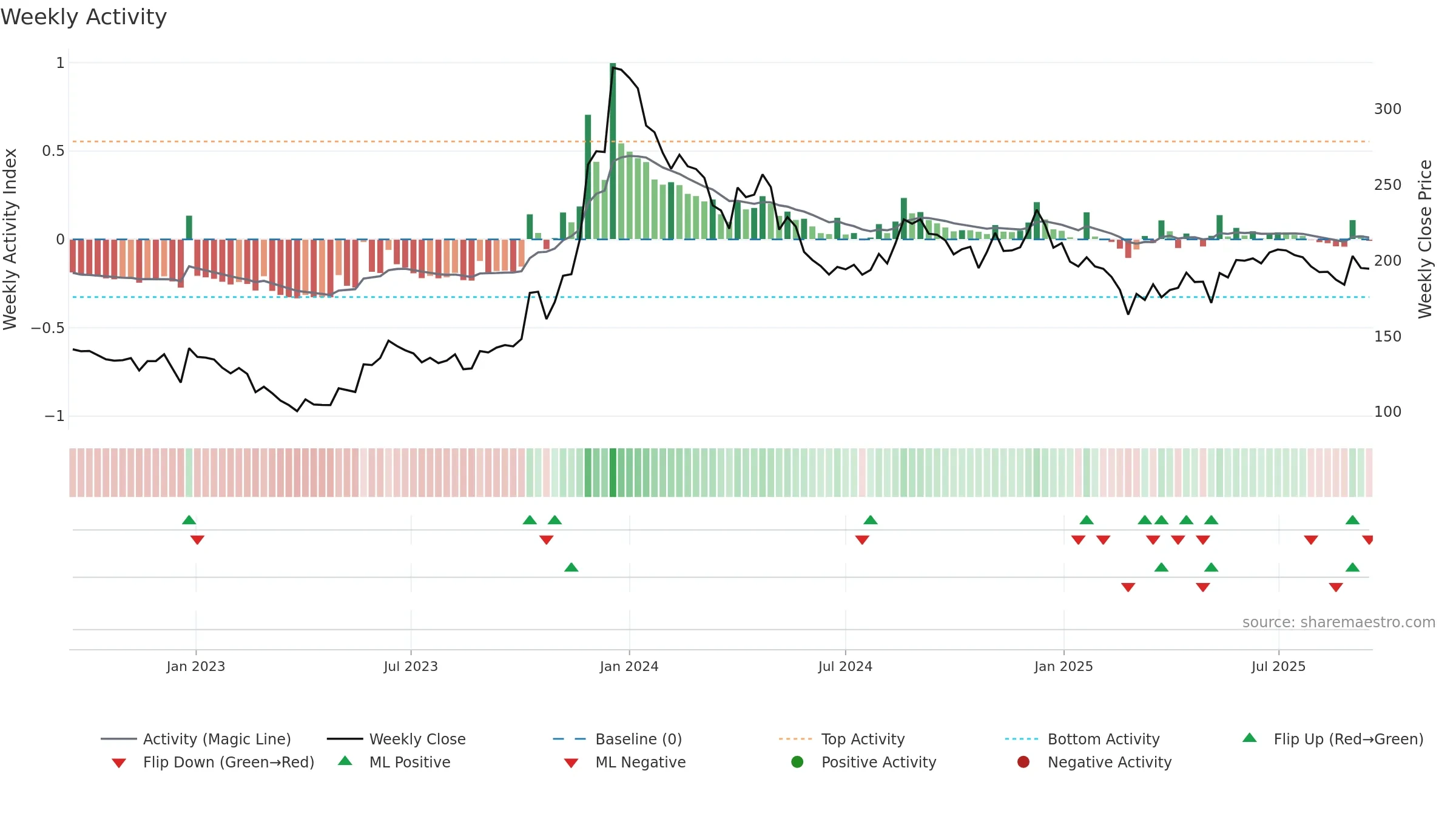The height and width of the screenshot is (819, 1456).
Task: Click the darkest green heat-strip cell
Action: [x=613, y=473]
